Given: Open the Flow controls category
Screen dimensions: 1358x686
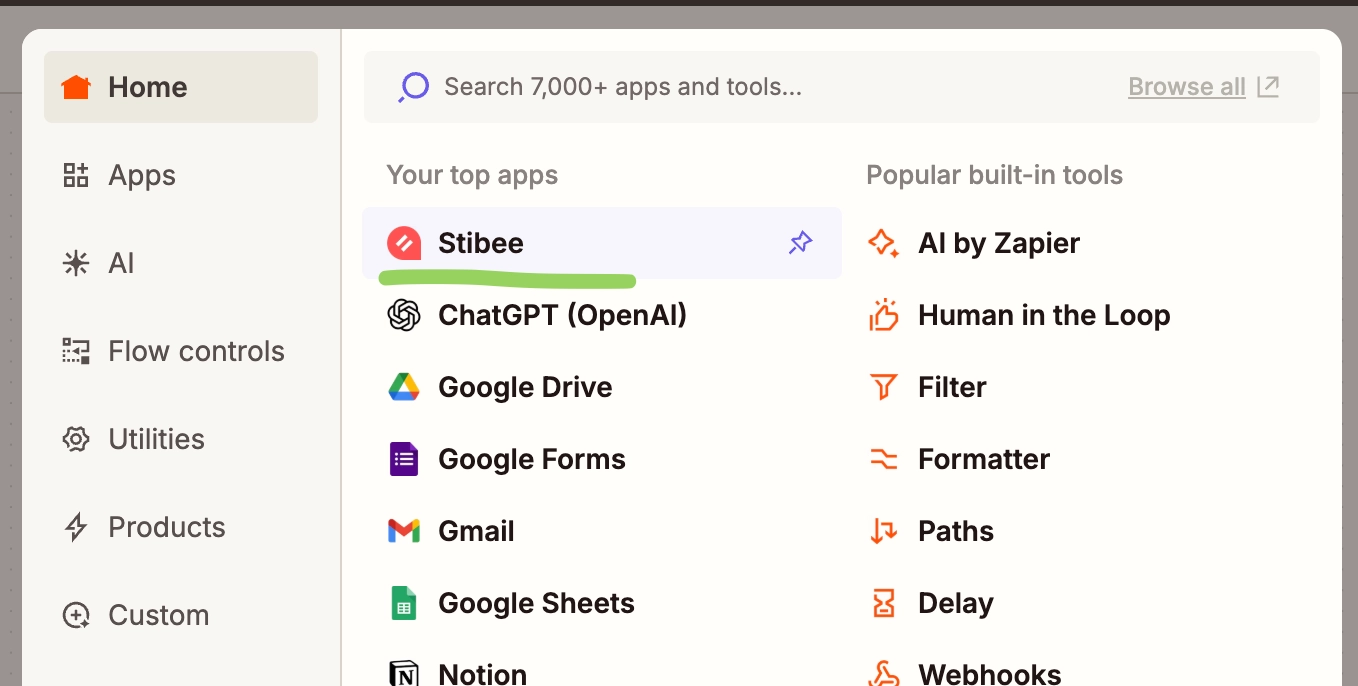Looking at the screenshot, I should pyautogui.click(x=195, y=351).
